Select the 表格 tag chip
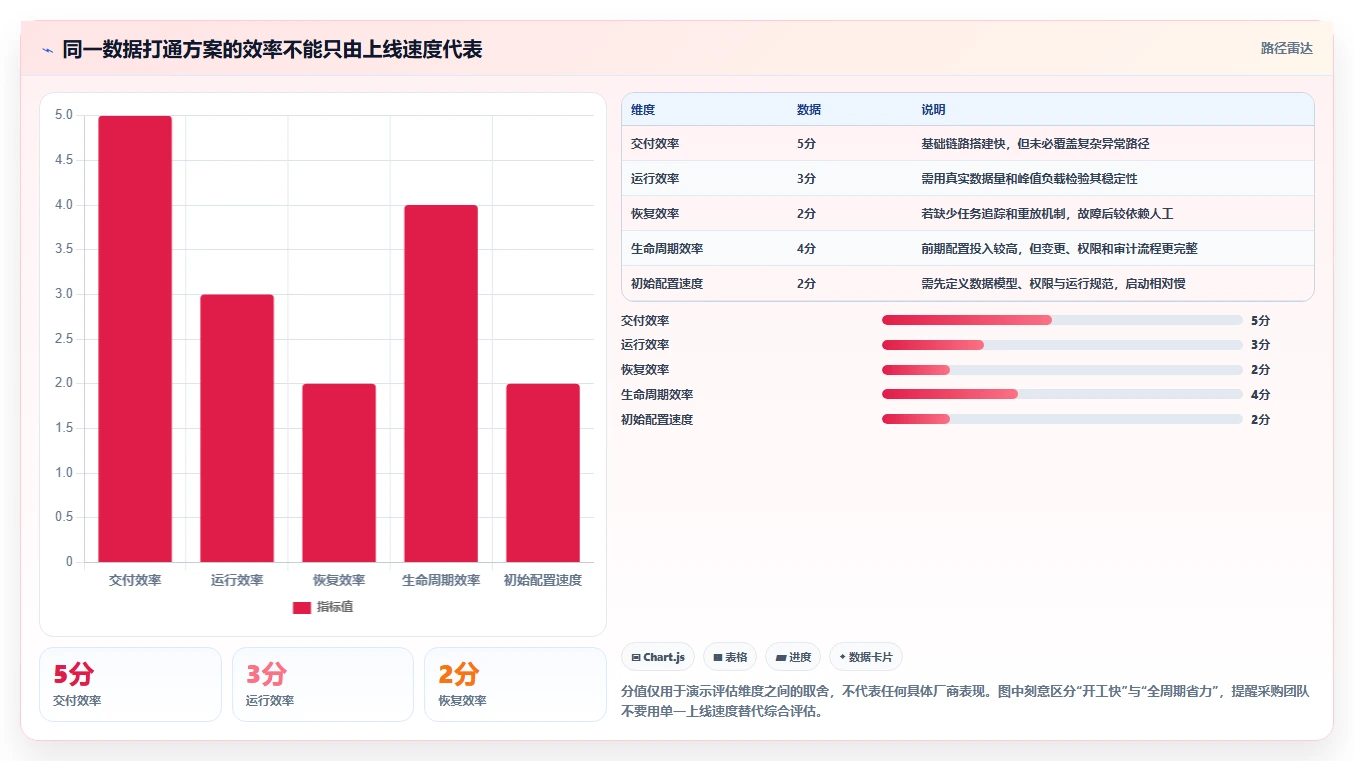Image resolution: width=1354 pixels, height=761 pixels. tap(730, 657)
